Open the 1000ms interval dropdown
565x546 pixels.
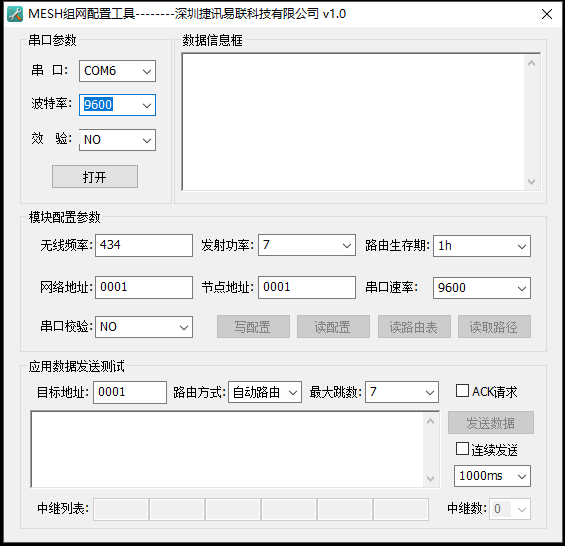pyautogui.click(x=492, y=476)
